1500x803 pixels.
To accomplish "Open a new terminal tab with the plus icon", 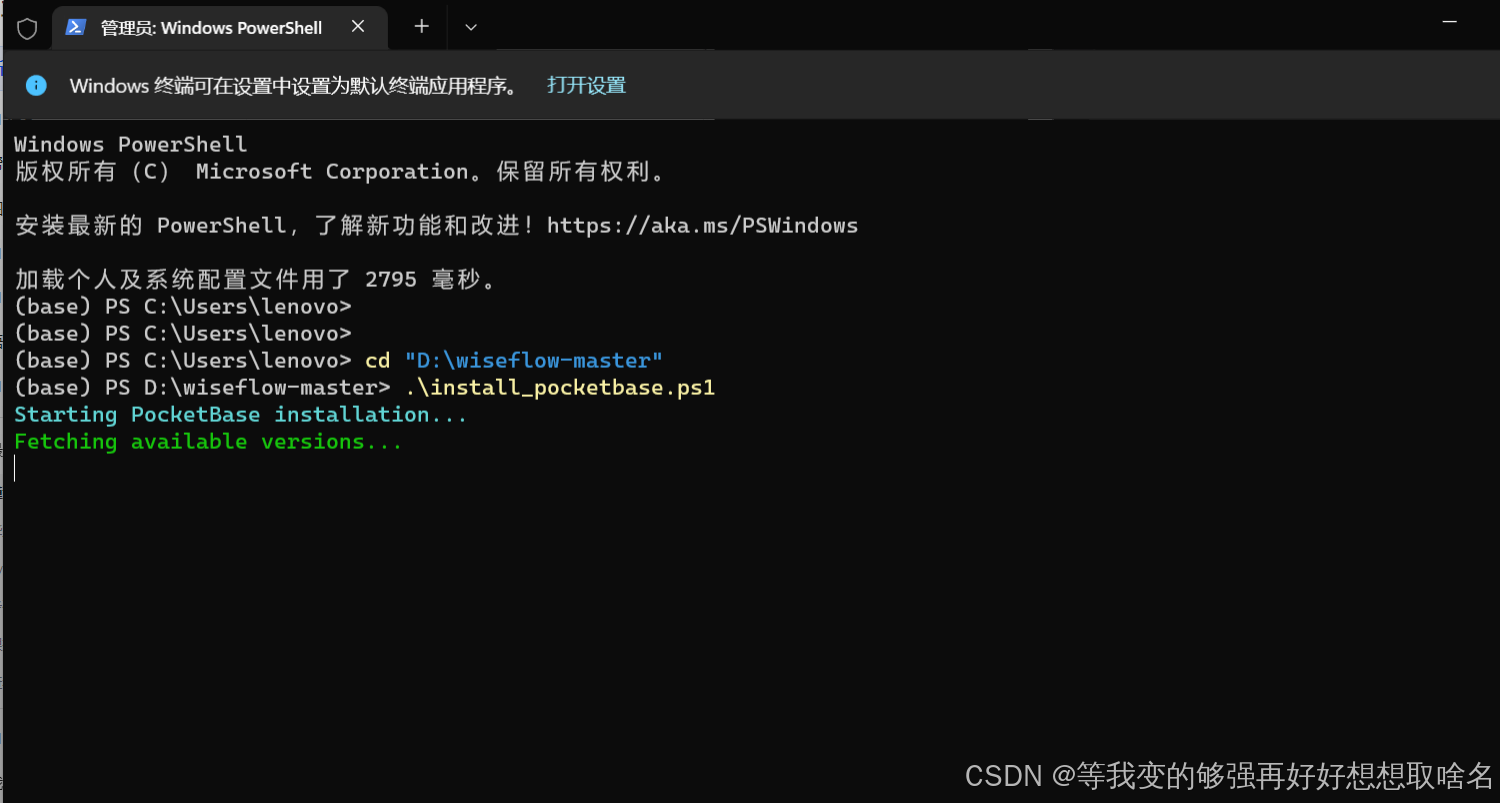I will click(419, 27).
